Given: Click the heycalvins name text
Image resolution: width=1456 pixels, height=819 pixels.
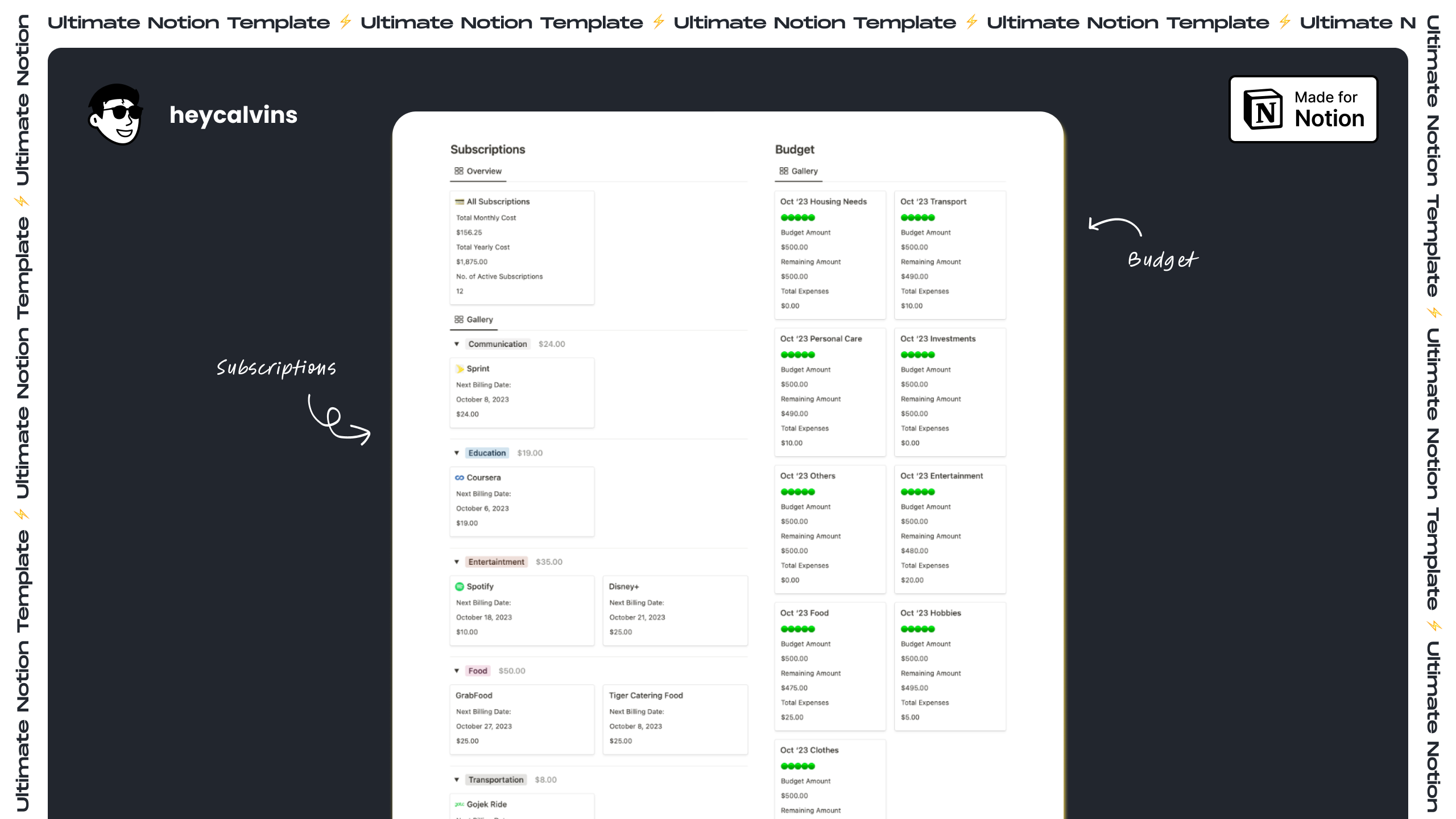Looking at the screenshot, I should click(234, 115).
